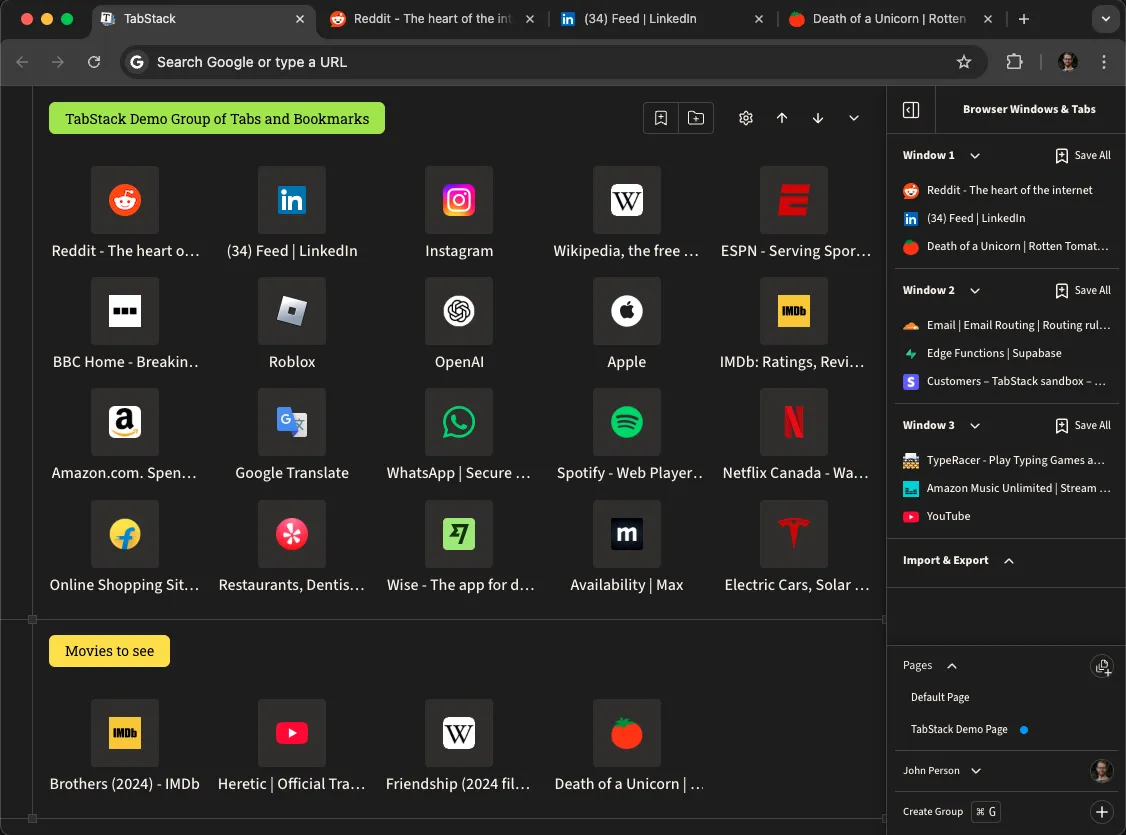Move the demo group up with the up arrow
Screen dimensions: 1126x835
pyautogui.click(x=782, y=118)
